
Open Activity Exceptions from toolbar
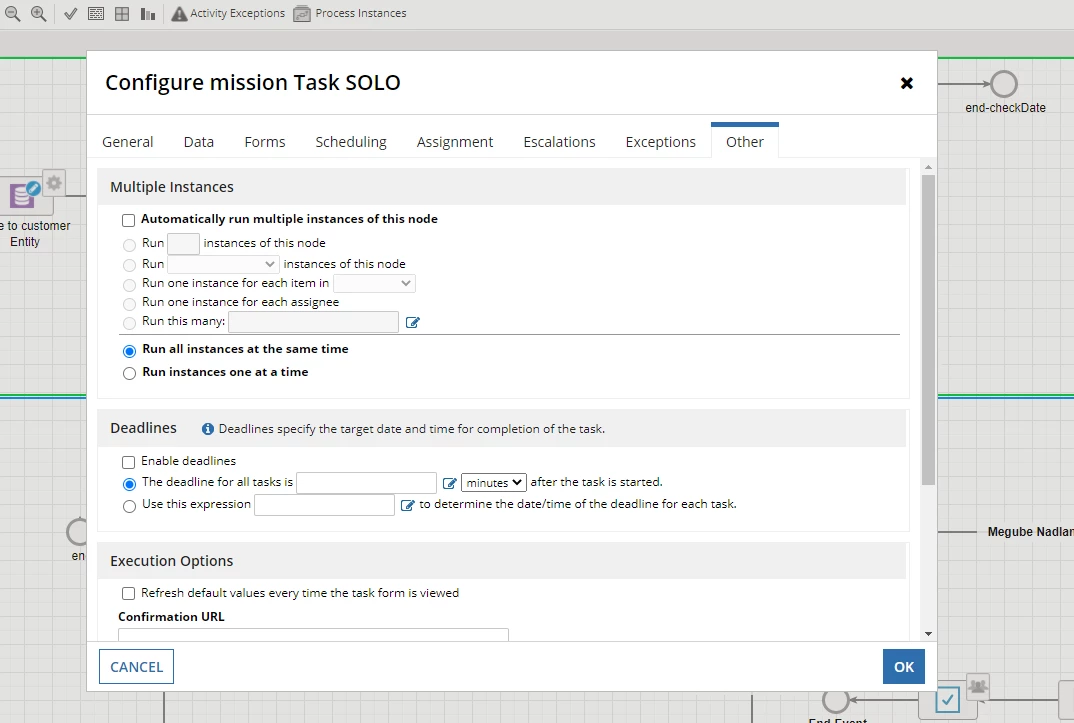pos(228,13)
